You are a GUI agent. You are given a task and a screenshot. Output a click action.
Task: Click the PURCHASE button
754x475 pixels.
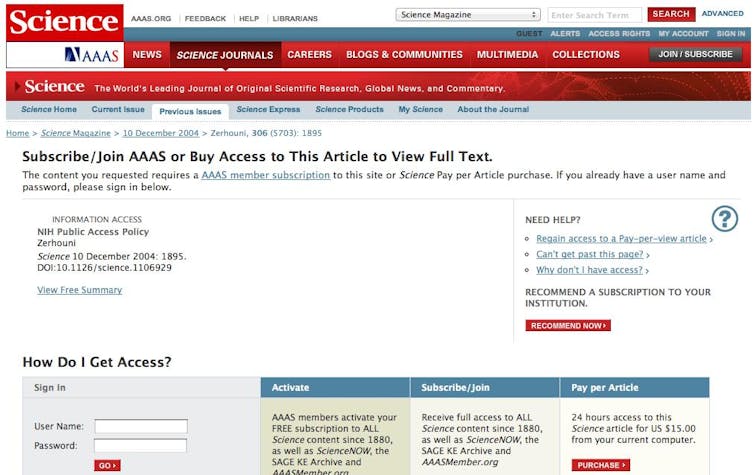point(601,465)
